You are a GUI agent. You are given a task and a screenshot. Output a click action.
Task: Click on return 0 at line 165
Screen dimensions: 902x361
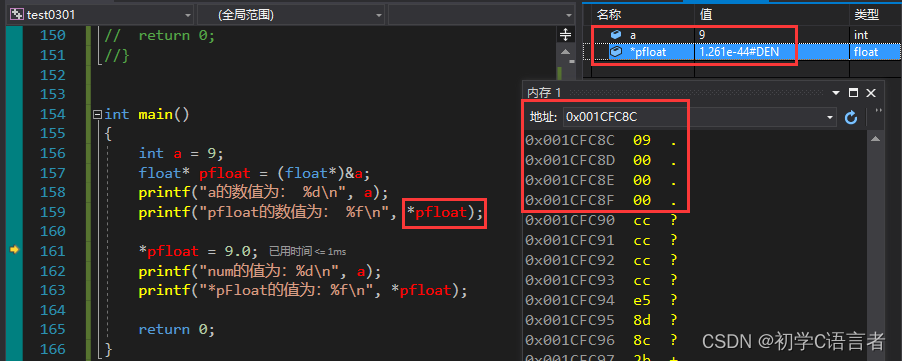(x=177, y=329)
